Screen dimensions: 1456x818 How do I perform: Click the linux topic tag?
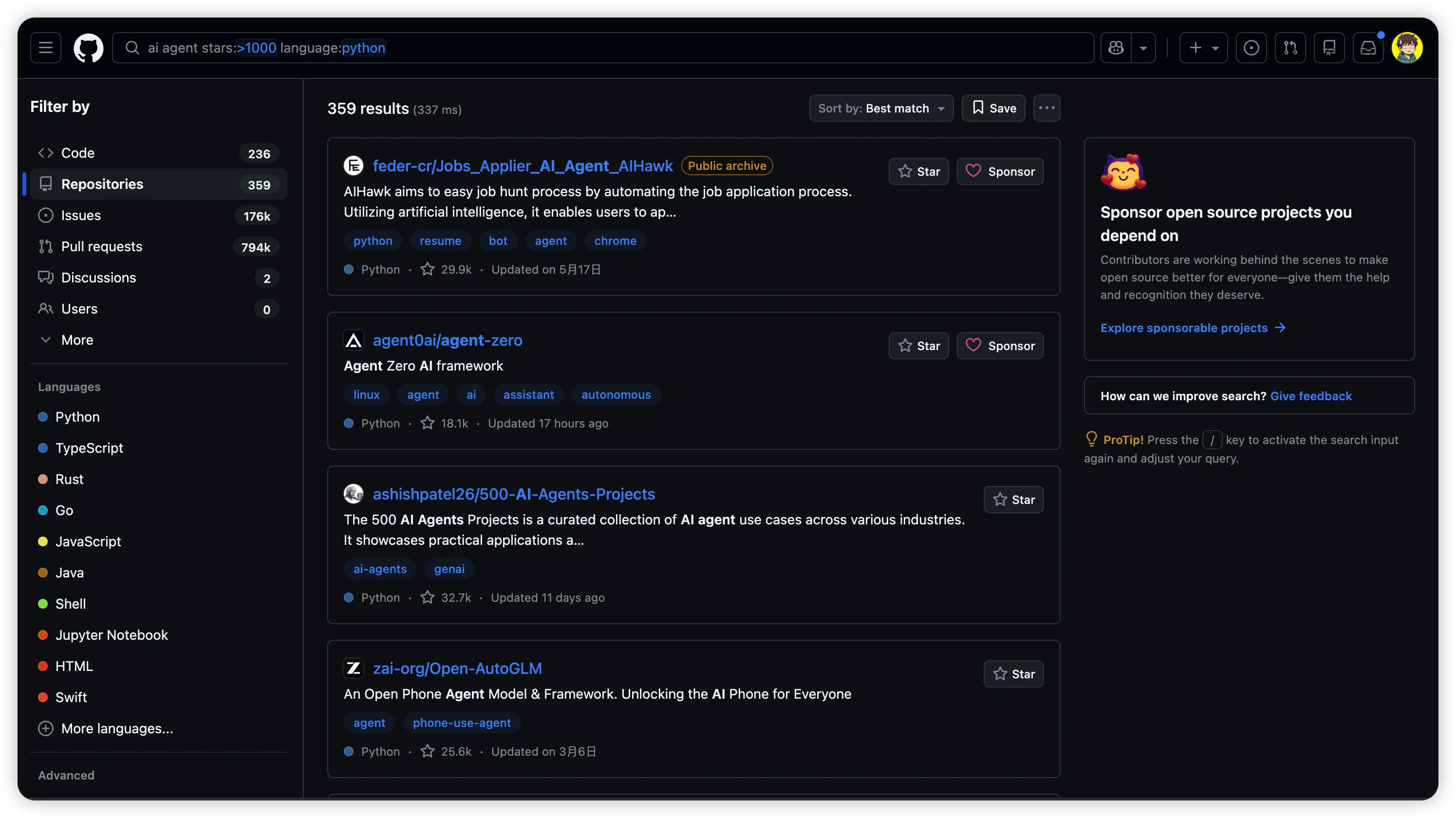(366, 394)
